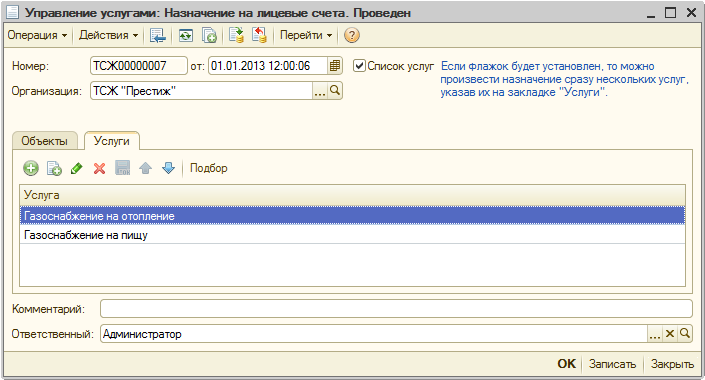The image size is (705, 380).
Task: Click the refresh document toolbar icon
Action: tap(186, 35)
